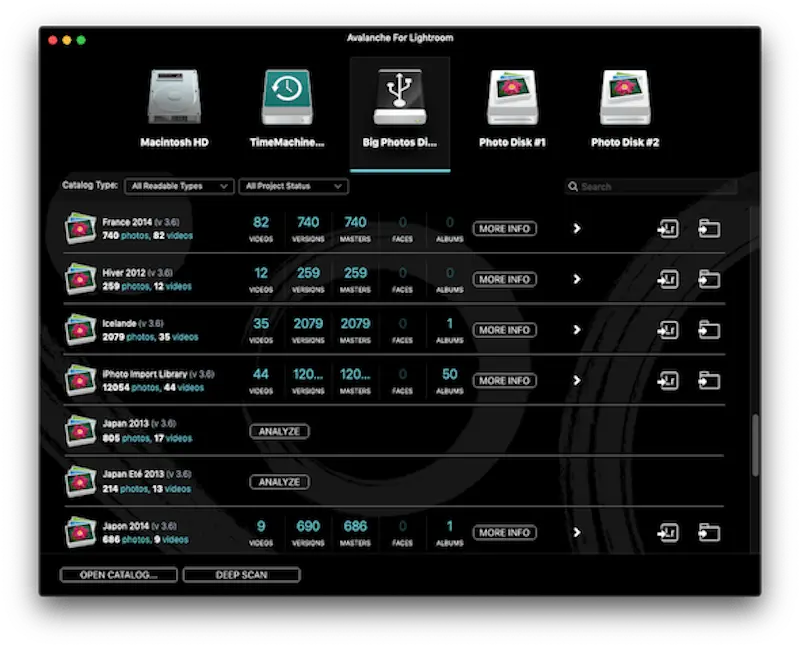
Task: Convert France 2014 to Lightroom icon
Action: tap(668, 229)
